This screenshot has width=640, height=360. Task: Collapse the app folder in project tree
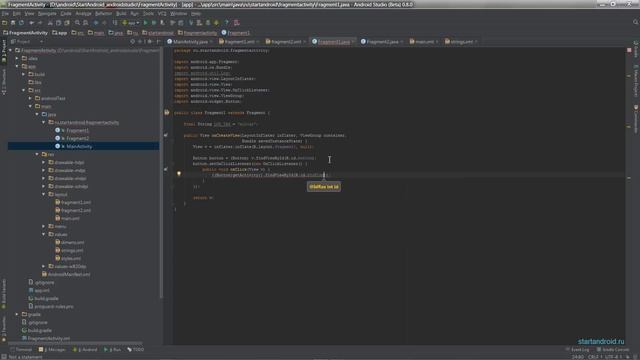(17, 66)
